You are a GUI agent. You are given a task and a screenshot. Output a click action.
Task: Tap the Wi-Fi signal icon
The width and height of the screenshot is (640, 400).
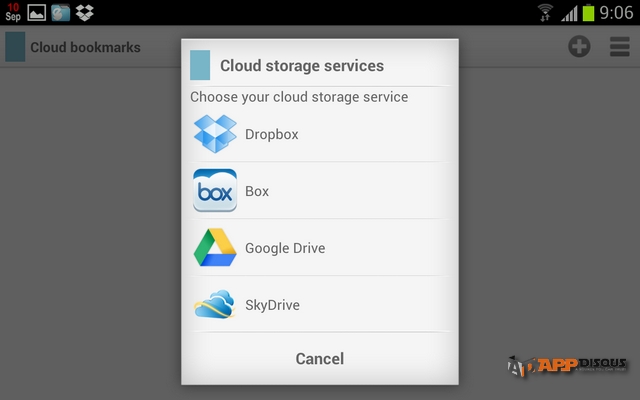tap(545, 12)
